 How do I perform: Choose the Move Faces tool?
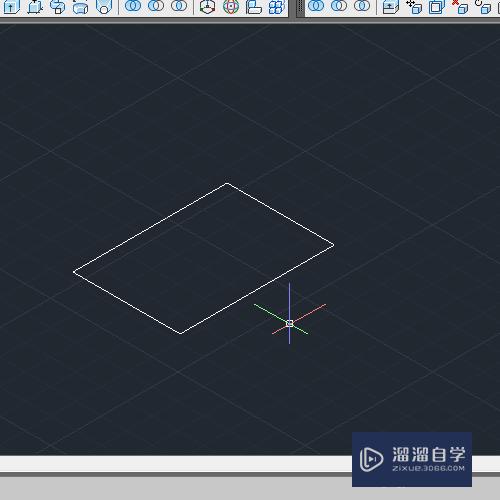[x=414, y=7]
